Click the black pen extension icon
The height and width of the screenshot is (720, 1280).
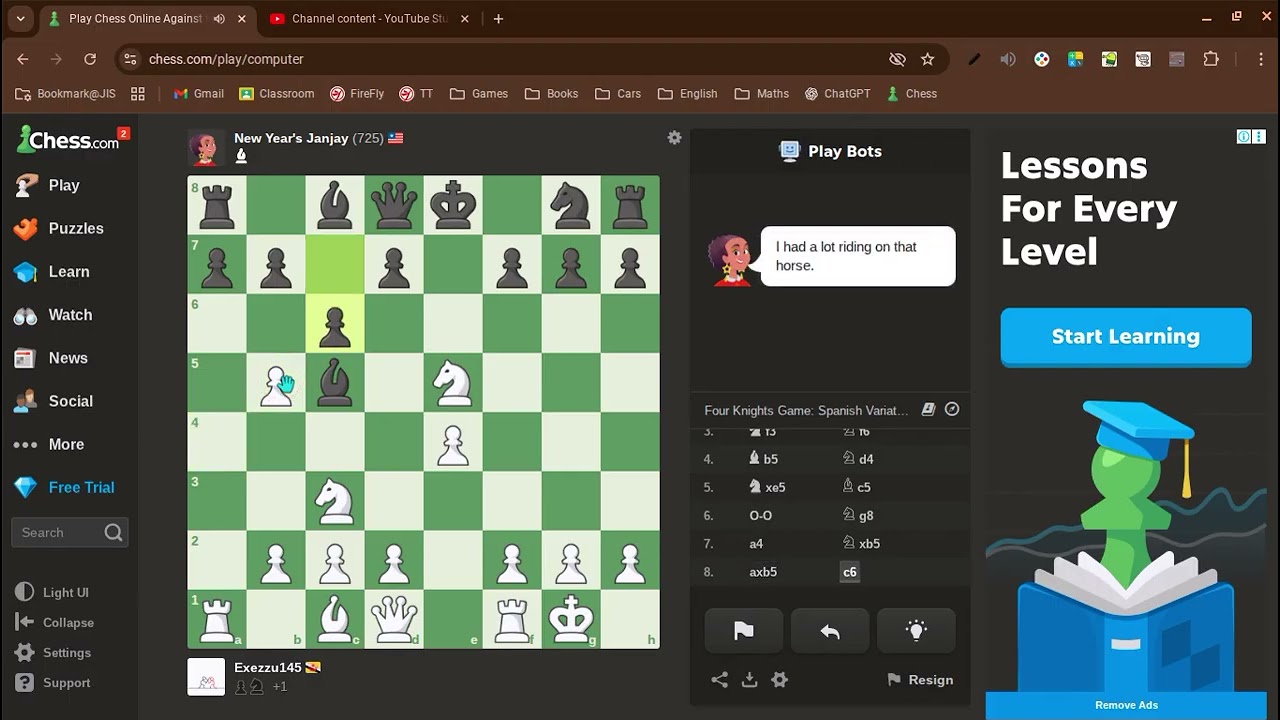coord(974,59)
